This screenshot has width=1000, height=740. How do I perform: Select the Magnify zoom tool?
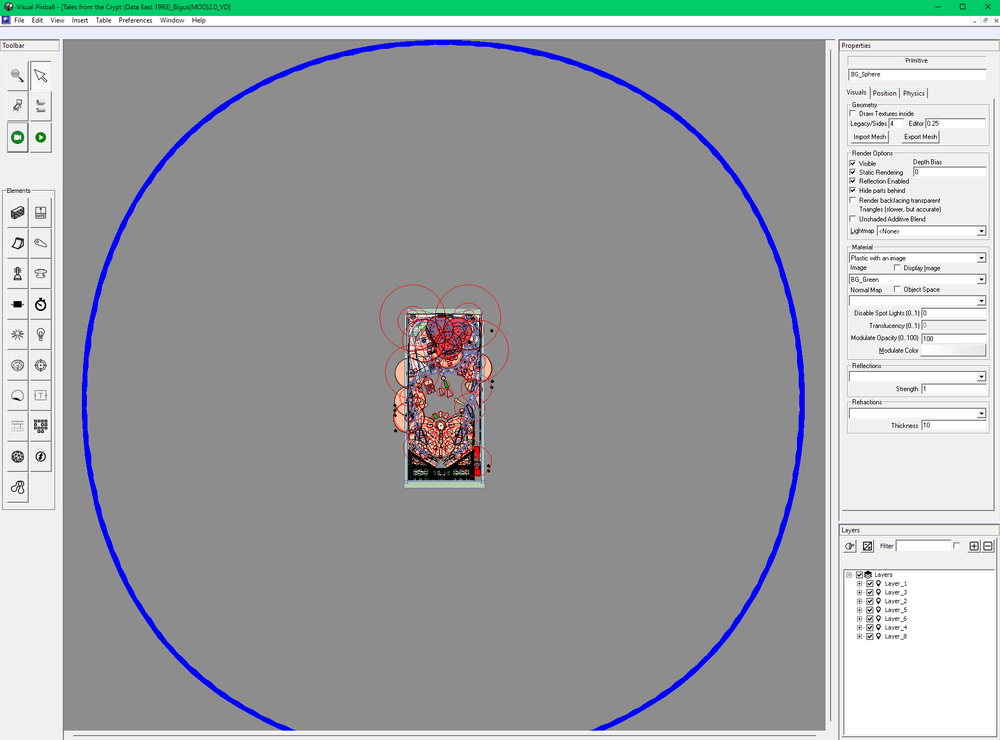pos(17,76)
